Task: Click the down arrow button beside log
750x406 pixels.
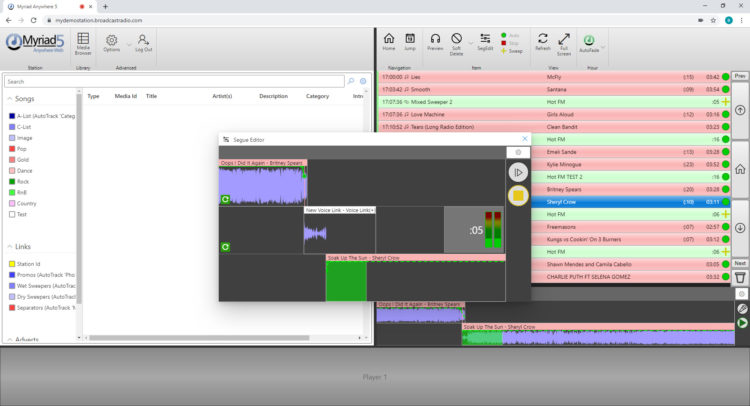Action: pos(740,228)
